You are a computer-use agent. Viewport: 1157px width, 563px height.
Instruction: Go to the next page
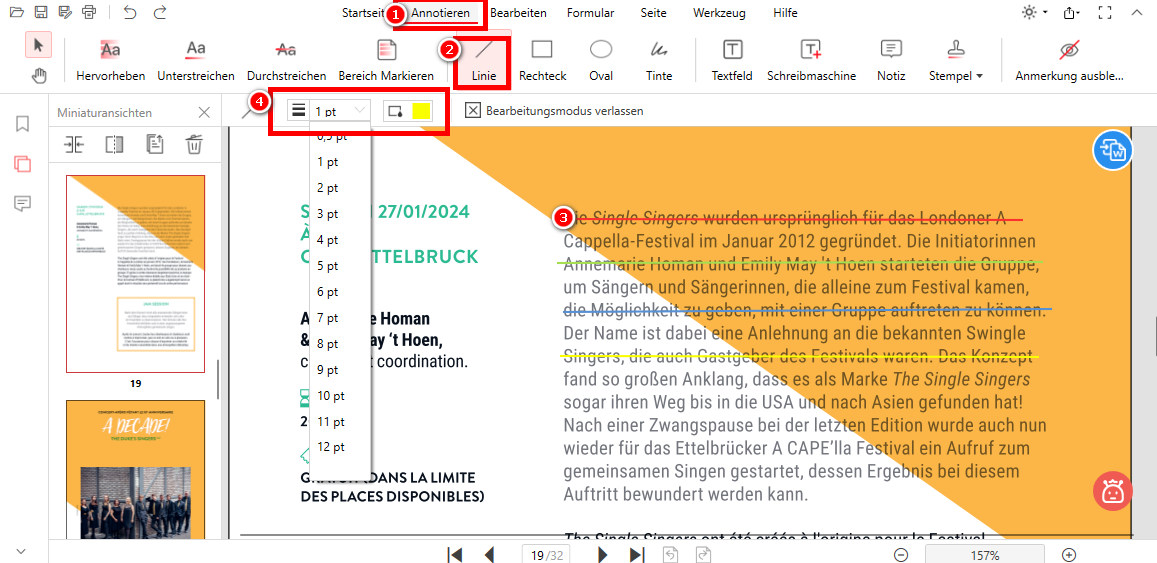click(603, 555)
